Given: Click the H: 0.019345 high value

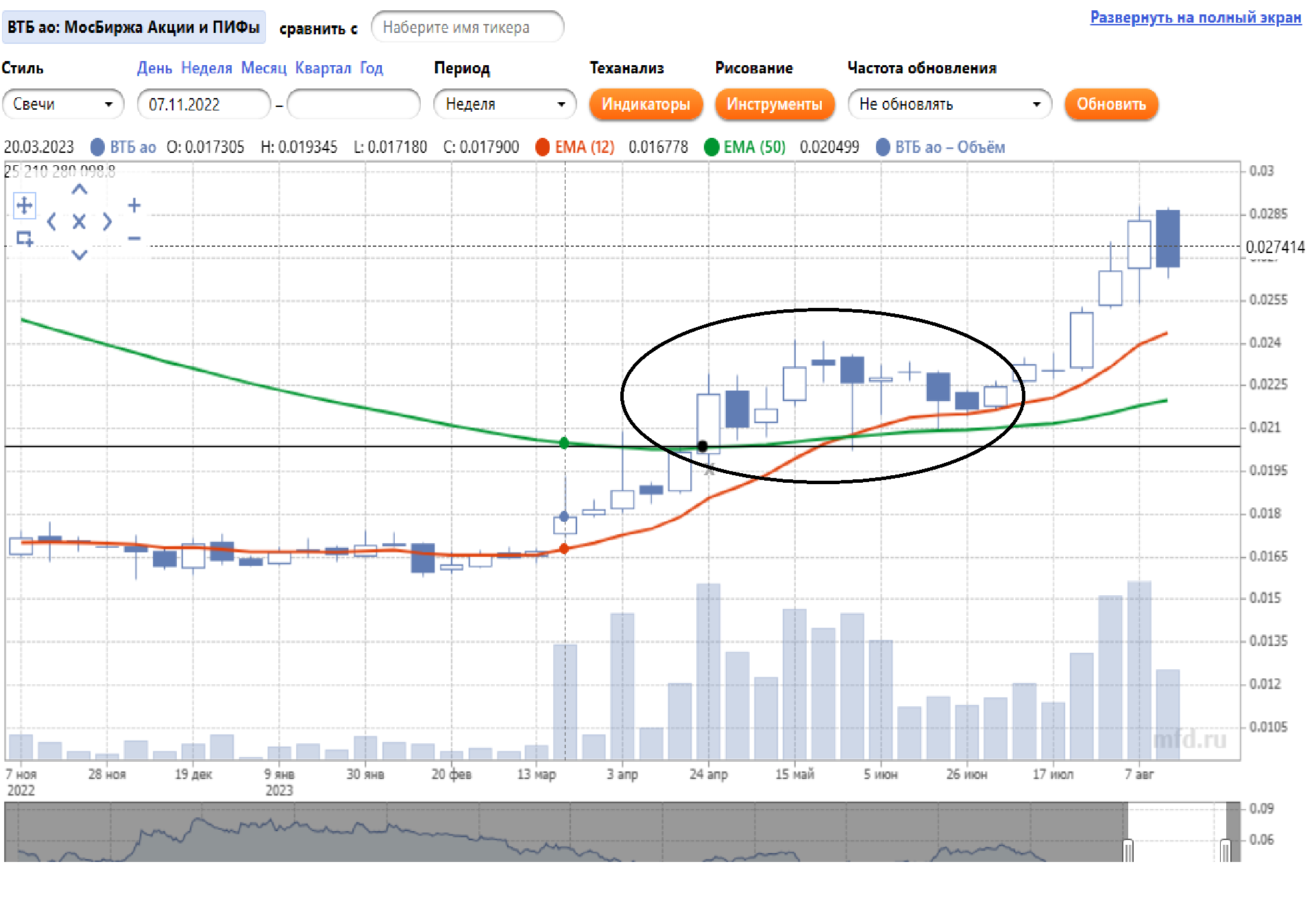Looking at the screenshot, I should (299, 147).
